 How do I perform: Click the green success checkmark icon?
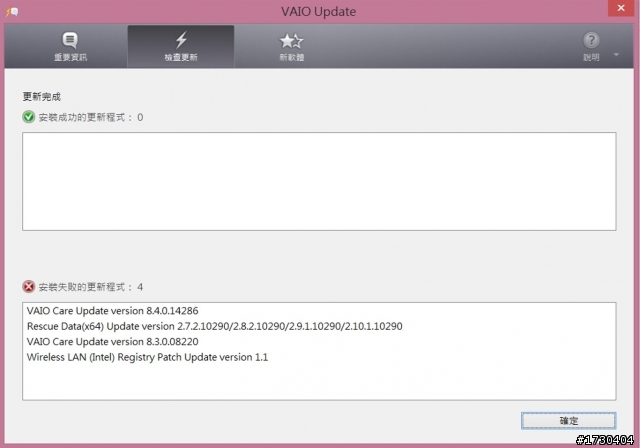click(x=29, y=117)
